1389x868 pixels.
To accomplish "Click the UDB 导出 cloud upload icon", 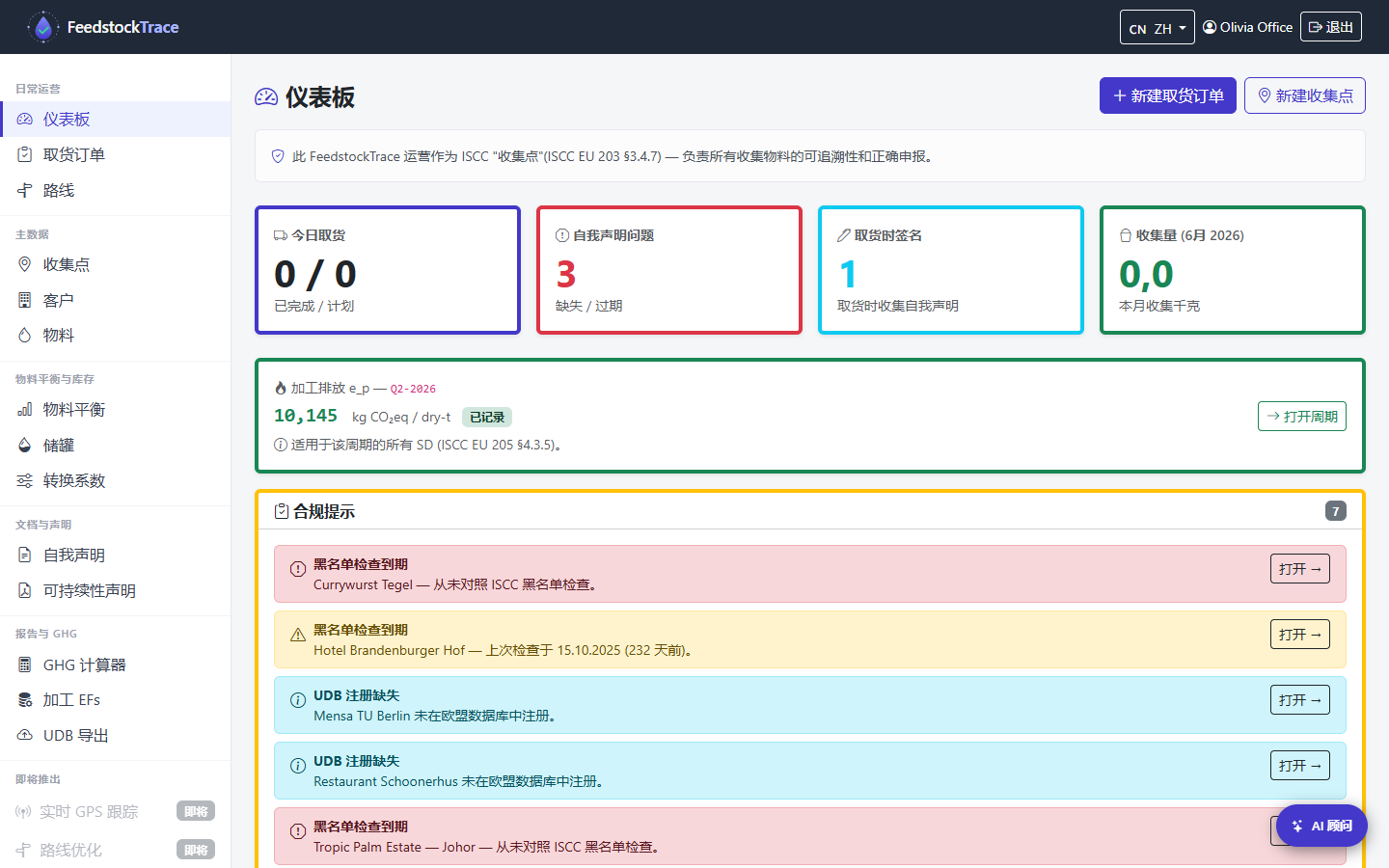I will coord(25,735).
